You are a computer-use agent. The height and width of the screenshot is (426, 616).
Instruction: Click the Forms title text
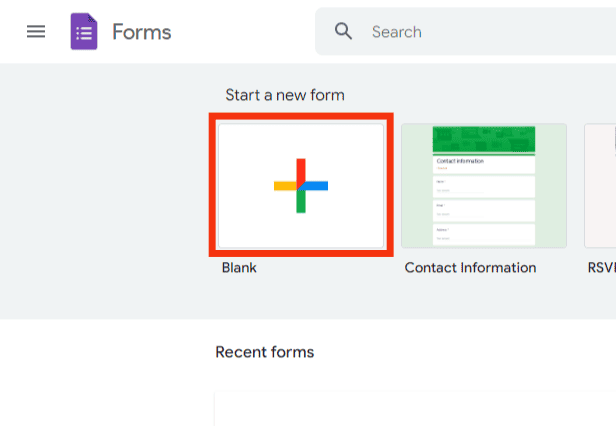(x=142, y=32)
